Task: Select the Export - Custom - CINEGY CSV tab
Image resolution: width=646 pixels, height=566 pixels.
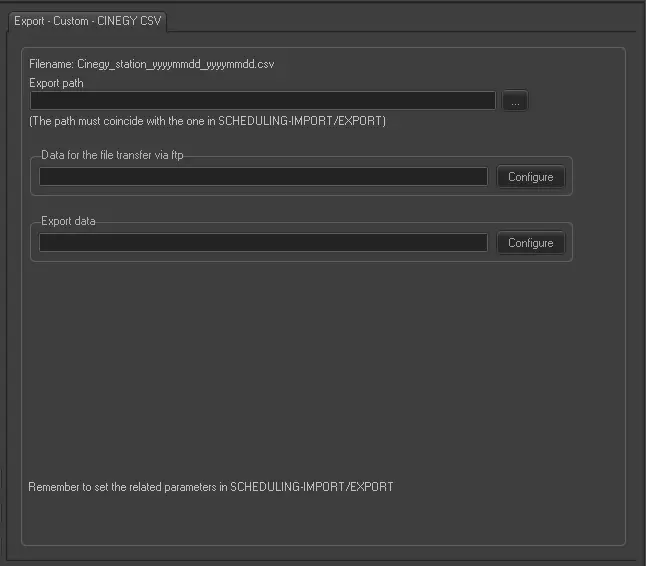Action: (x=87, y=21)
